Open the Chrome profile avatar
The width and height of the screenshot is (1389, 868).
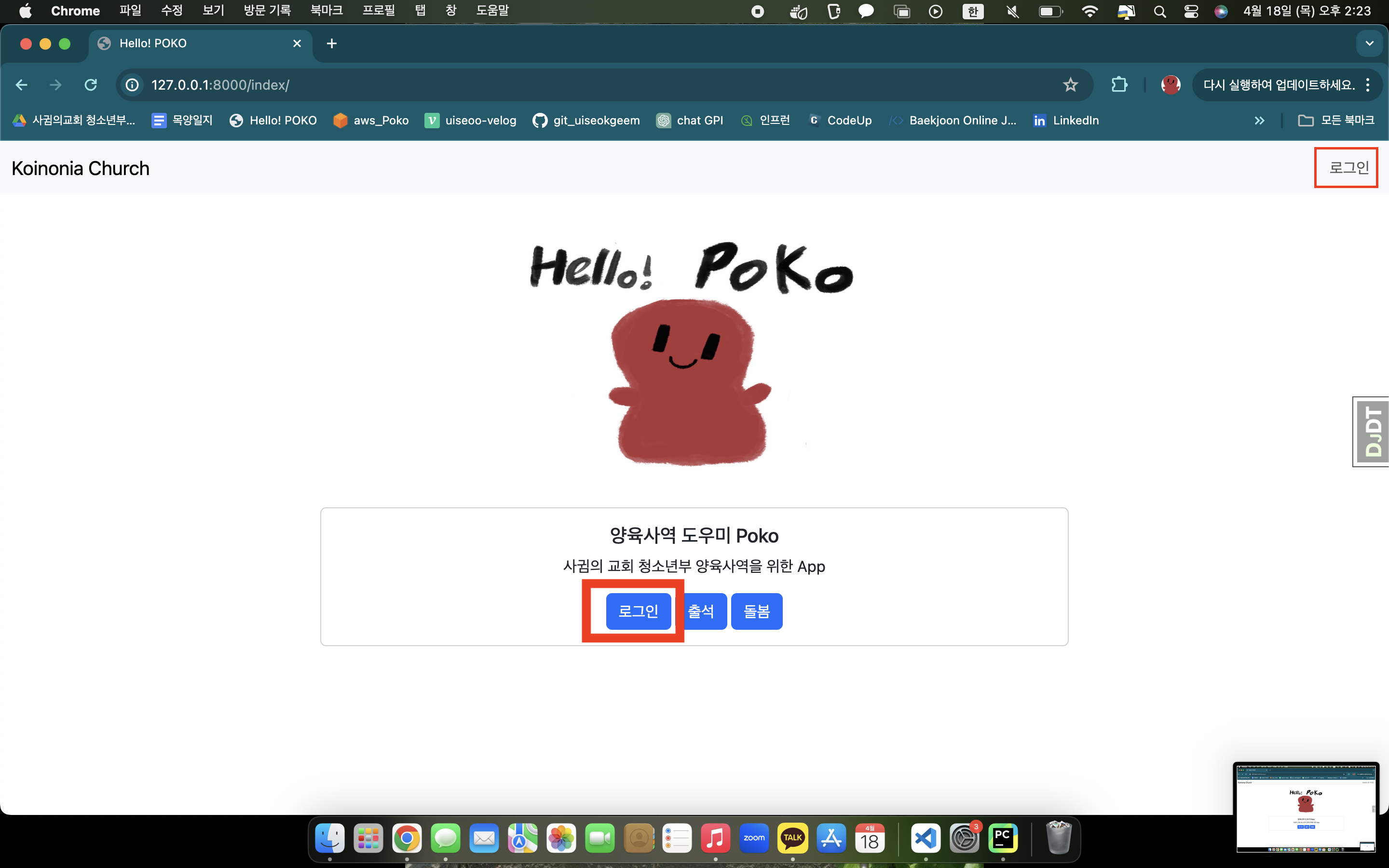[1171, 85]
